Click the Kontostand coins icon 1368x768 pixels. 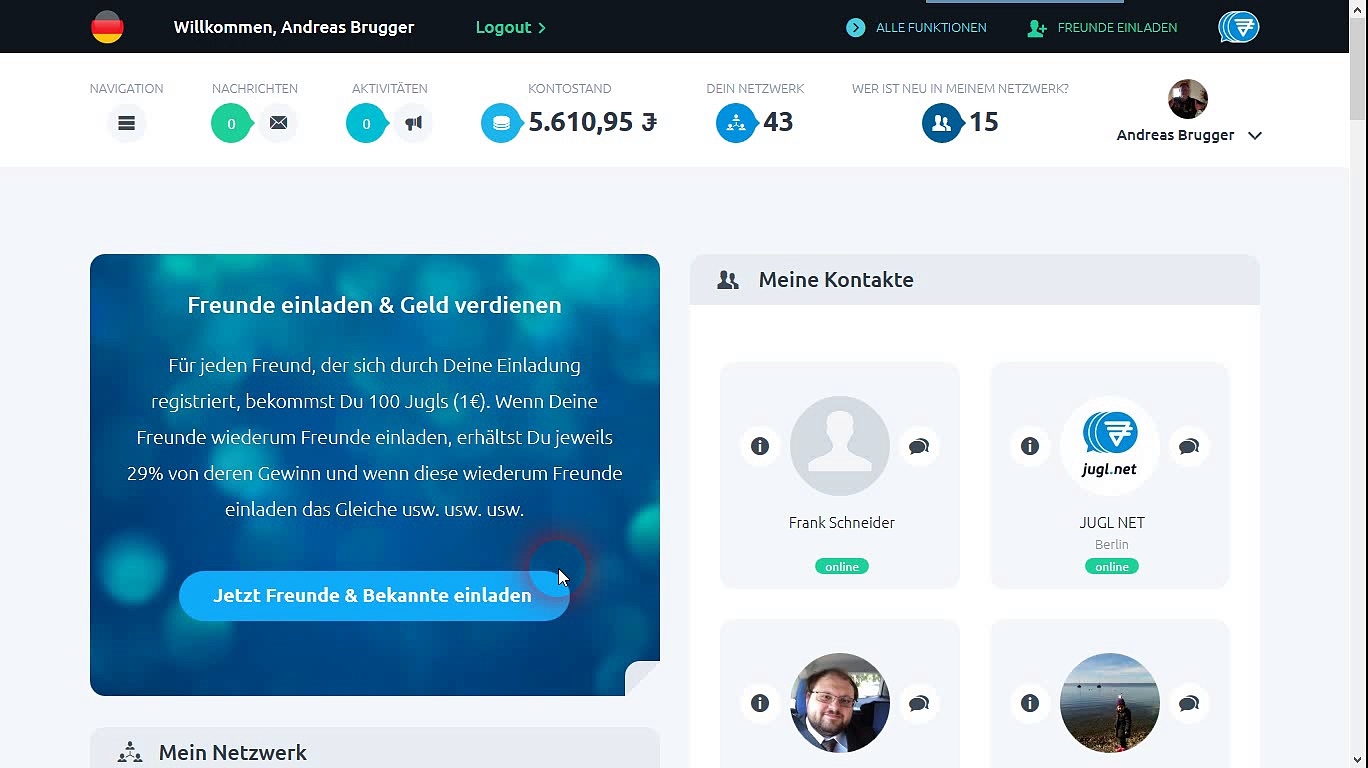[501, 123]
